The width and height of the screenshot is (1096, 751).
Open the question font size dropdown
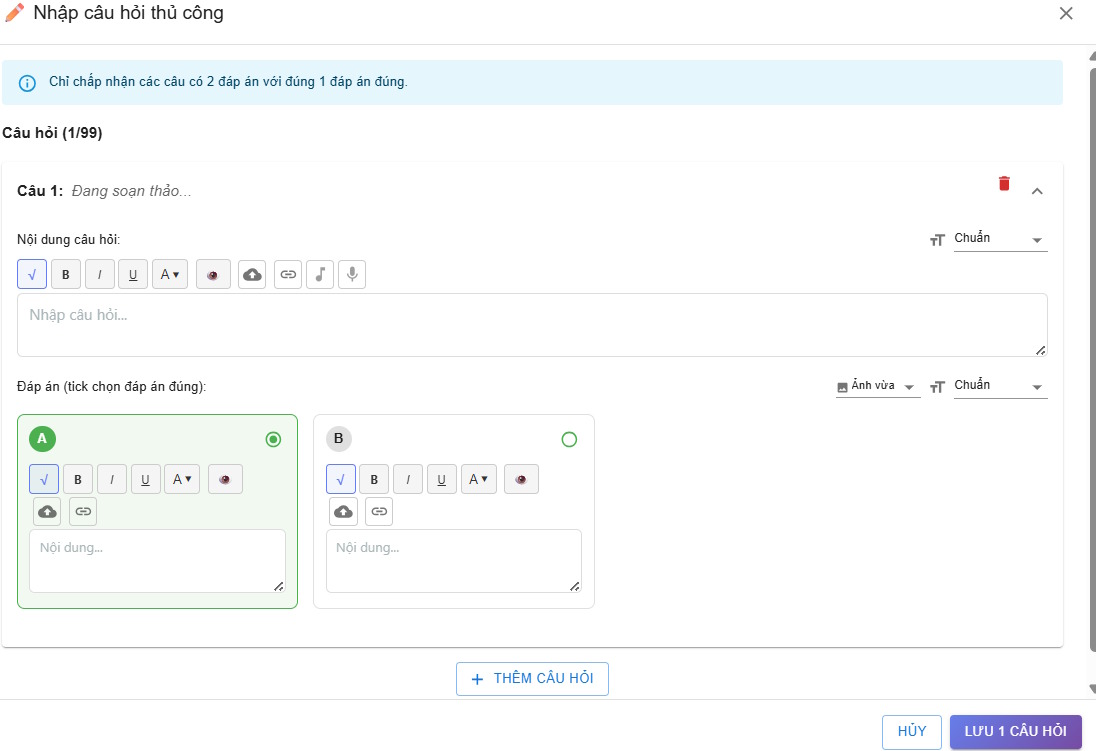[x=1000, y=239]
